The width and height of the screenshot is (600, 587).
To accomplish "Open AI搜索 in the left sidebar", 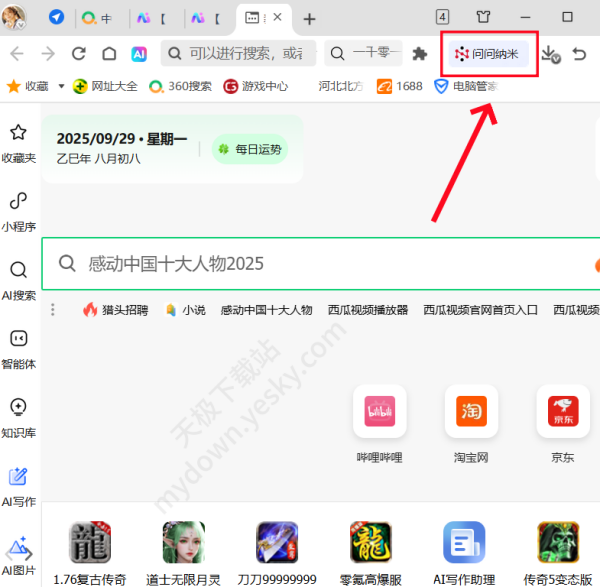I will pyautogui.click(x=18, y=279).
